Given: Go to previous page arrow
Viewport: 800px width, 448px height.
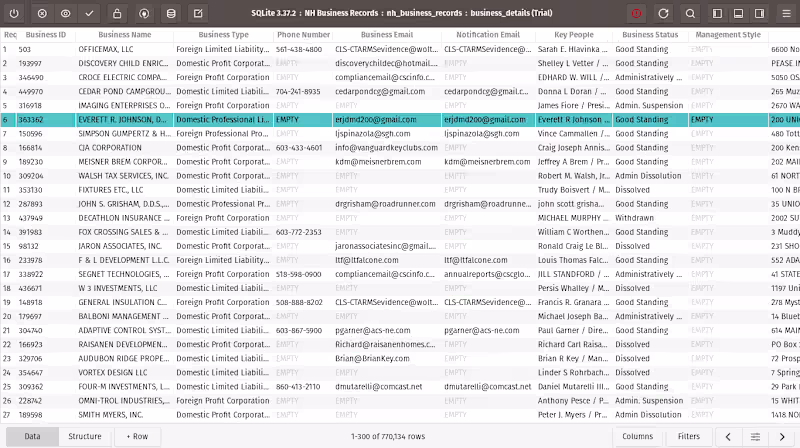Looking at the screenshot, I should point(728,437).
